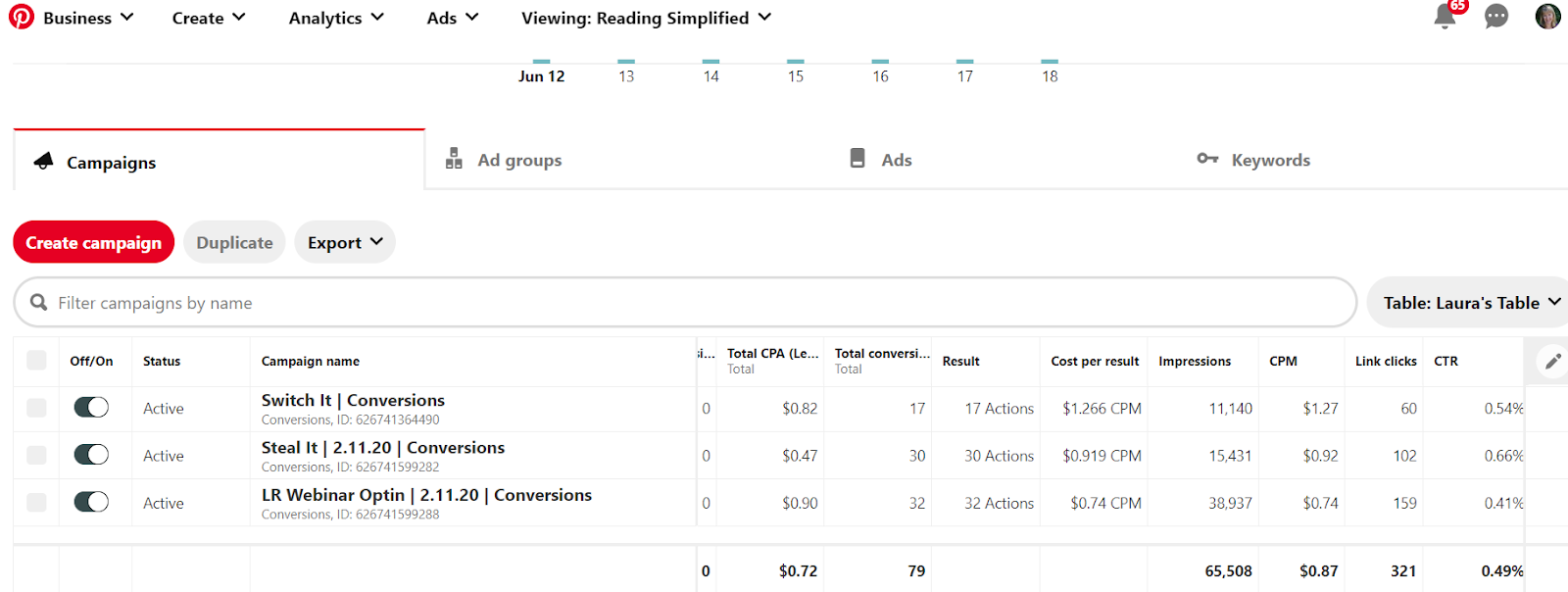Click the Create campaign button

[93, 243]
